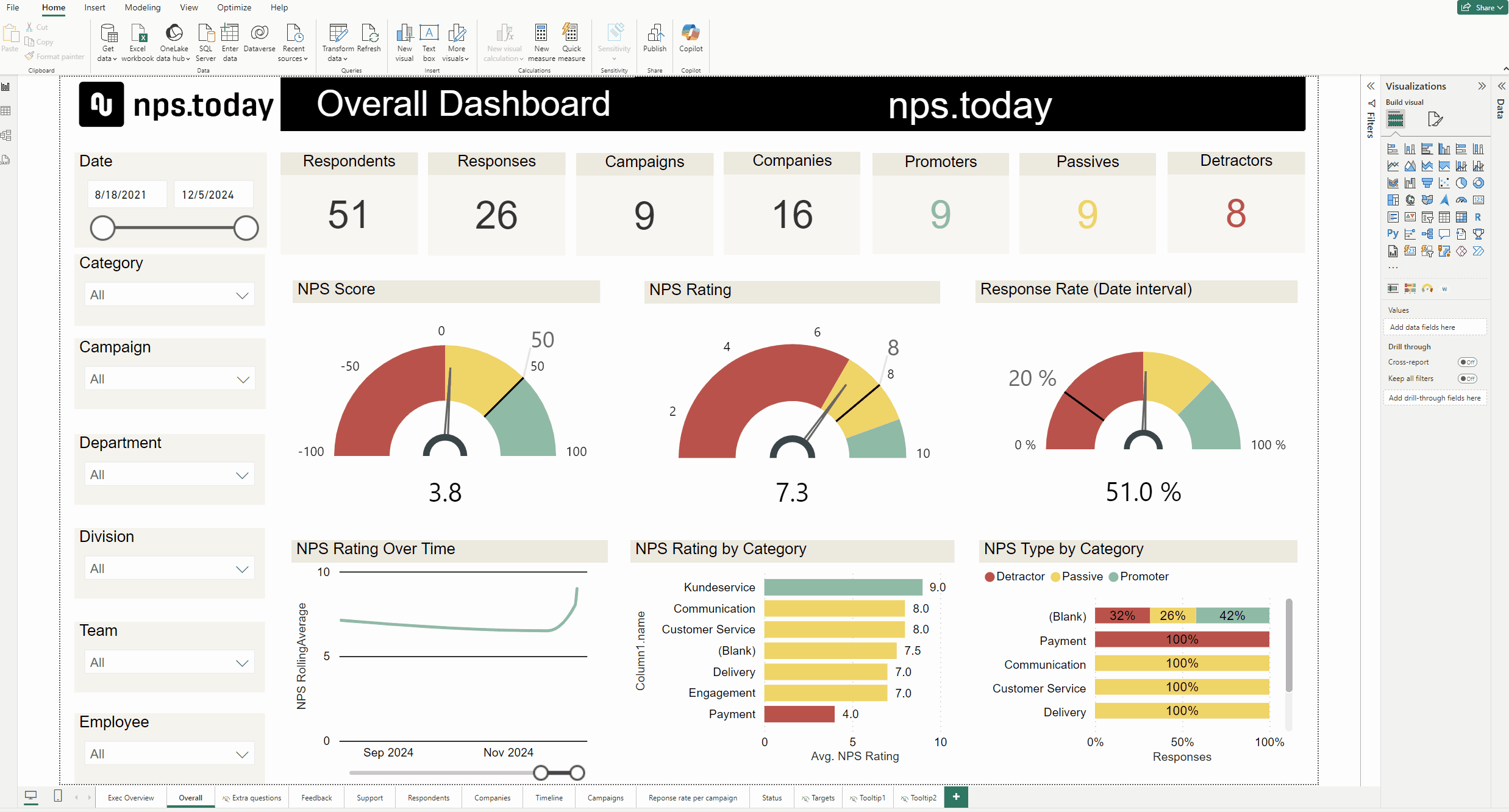Click the Quick measure icon

(571, 34)
